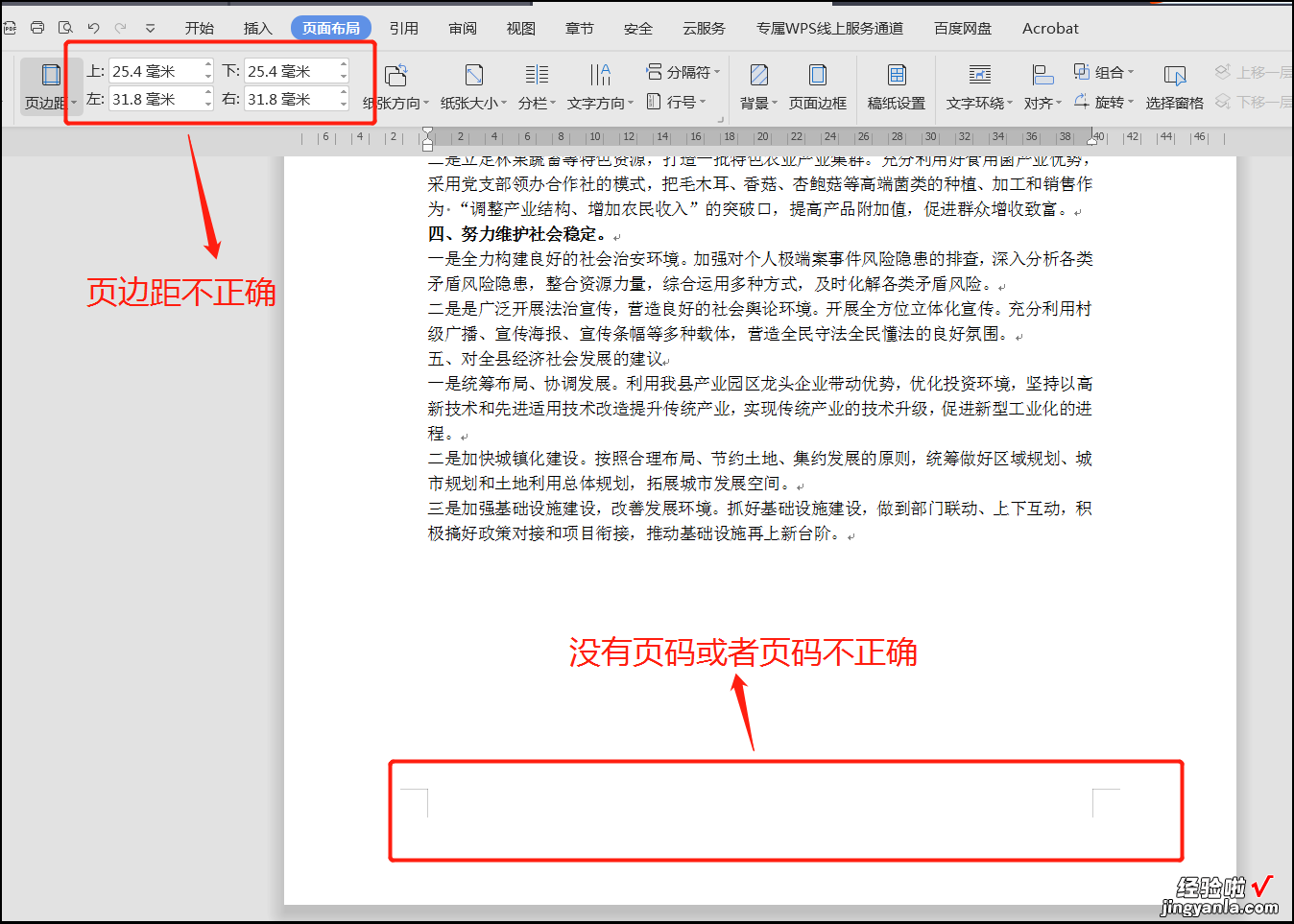Click the line 五、对全县经济社会发展的建议
Screen dimensions: 1294x924
click(546, 359)
